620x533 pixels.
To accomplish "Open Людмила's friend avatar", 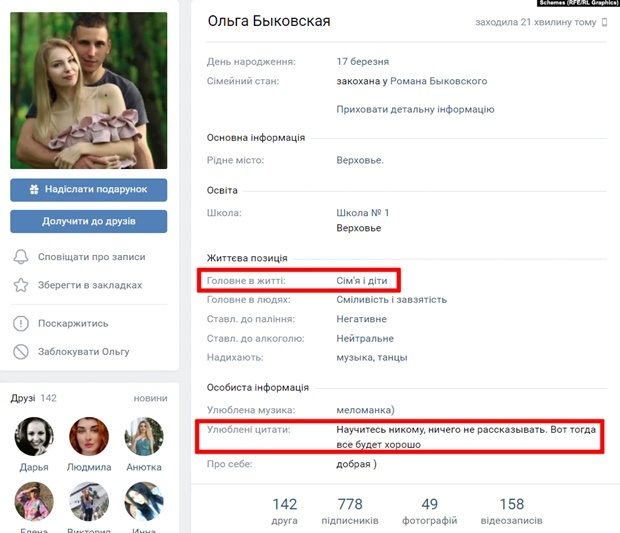I will pos(89,437).
